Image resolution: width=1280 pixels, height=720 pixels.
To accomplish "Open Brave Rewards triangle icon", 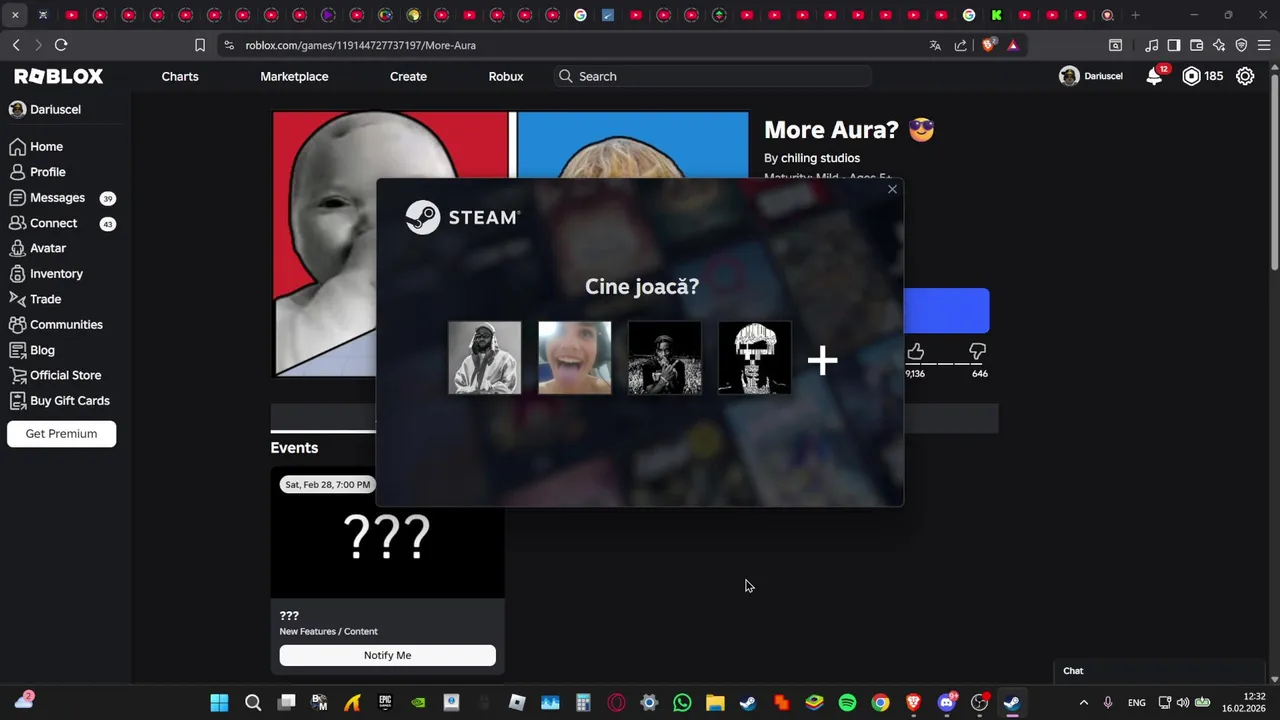I will click(x=1013, y=45).
